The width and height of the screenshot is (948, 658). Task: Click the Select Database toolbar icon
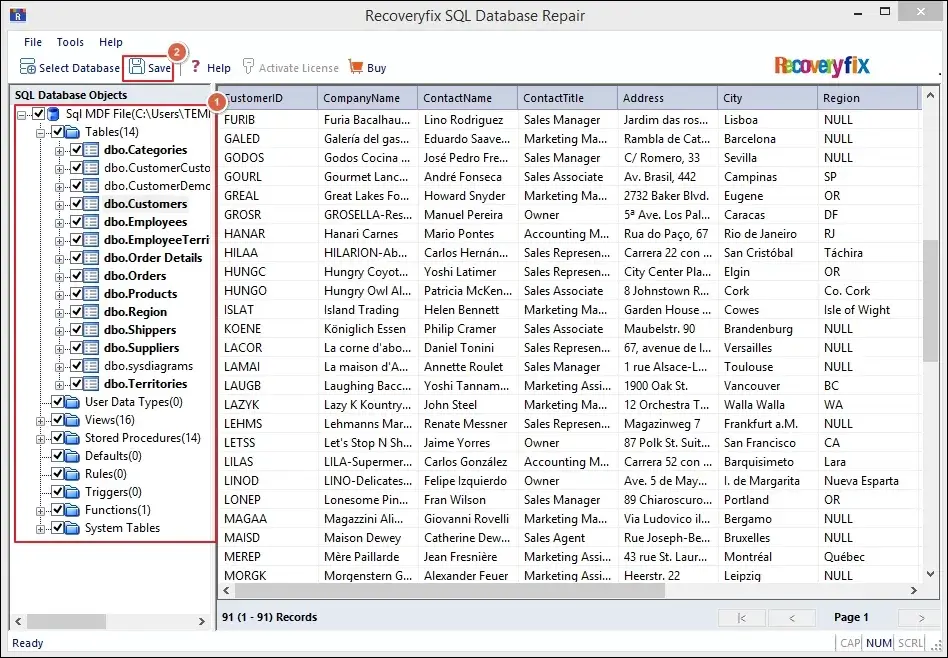click(x=28, y=67)
